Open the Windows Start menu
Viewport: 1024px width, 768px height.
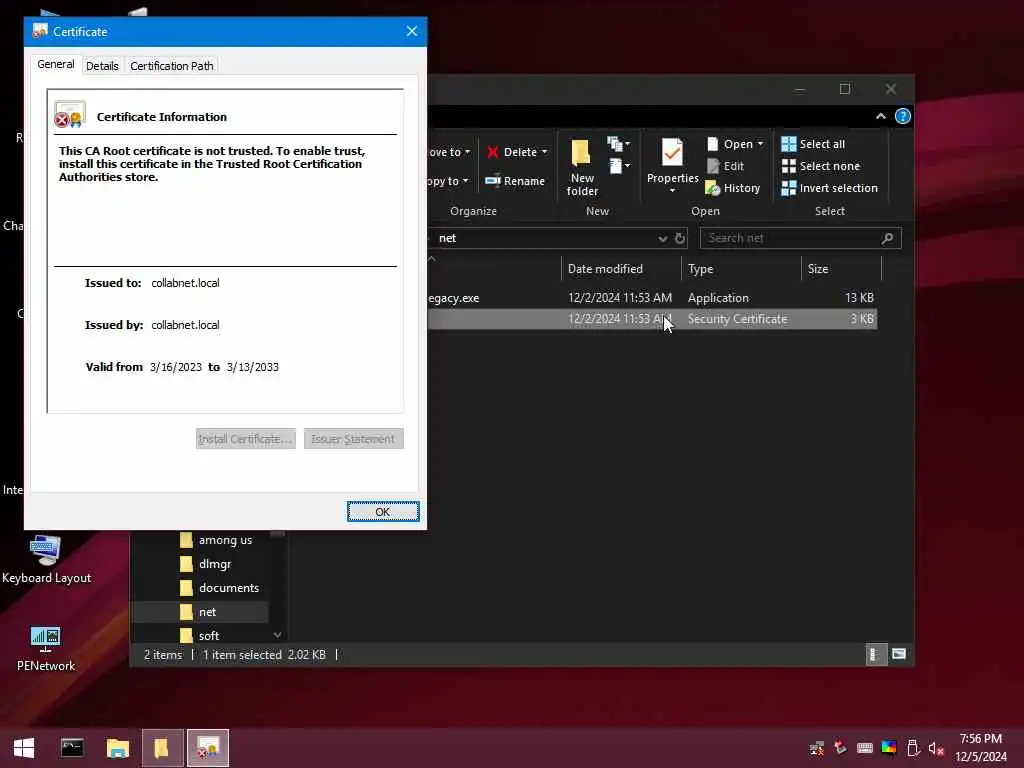(24, 748)
